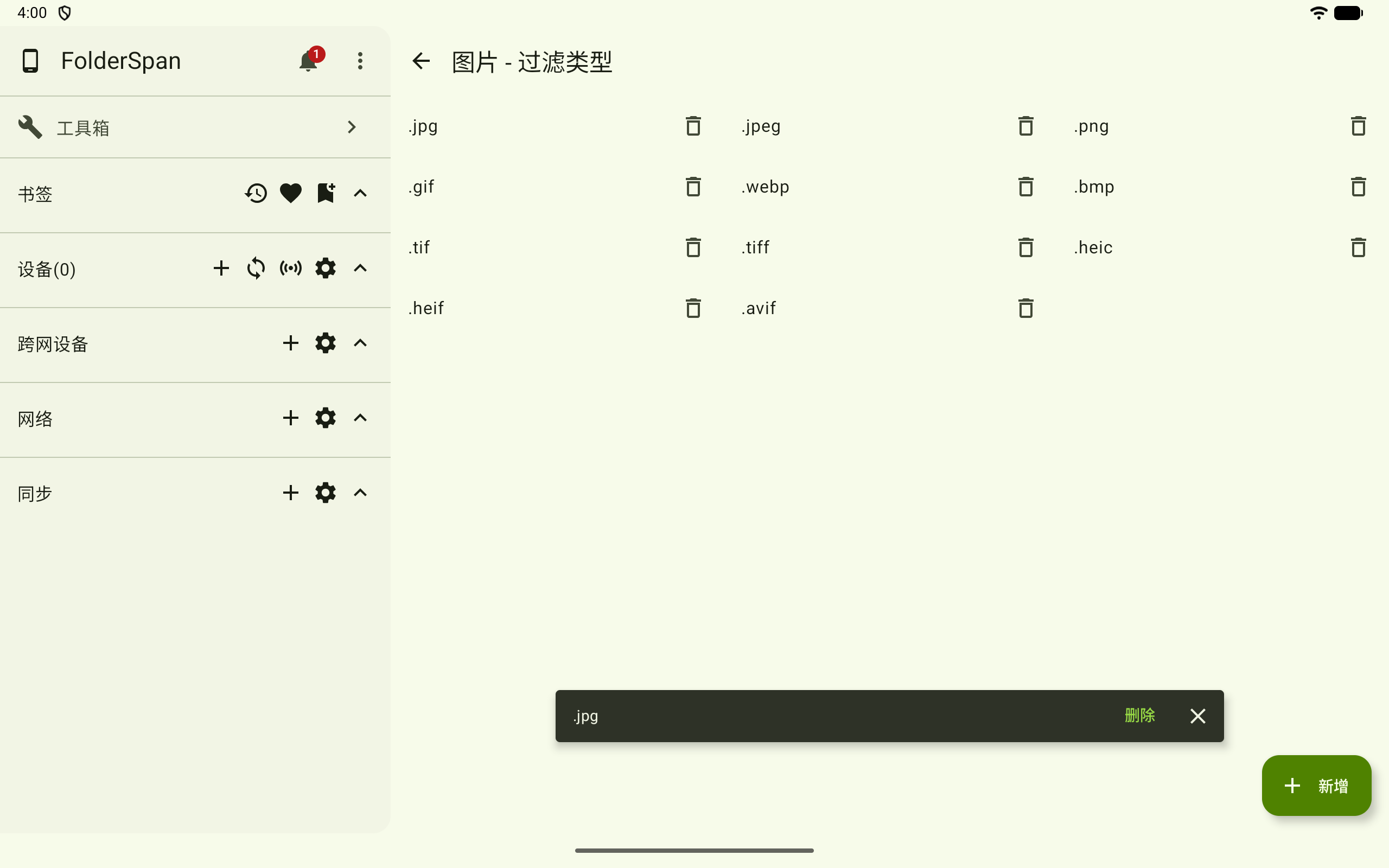This screenshot has height=868, width=1389.
Task: Open the 工具箱 toolbox row
Action: 195,127
